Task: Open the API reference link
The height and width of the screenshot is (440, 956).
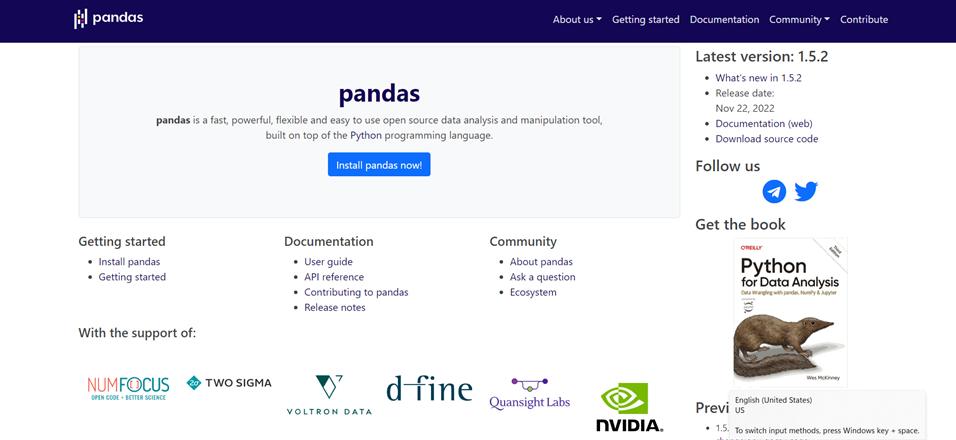Action: coord(334,277)
